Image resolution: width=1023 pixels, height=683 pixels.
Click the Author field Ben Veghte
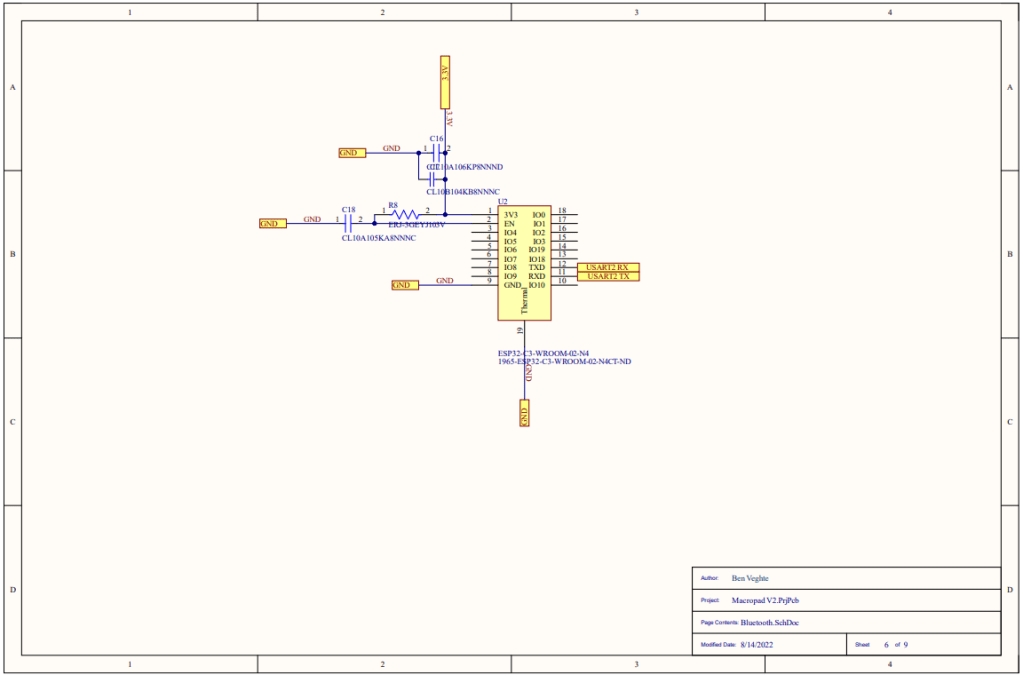point(752,579)
